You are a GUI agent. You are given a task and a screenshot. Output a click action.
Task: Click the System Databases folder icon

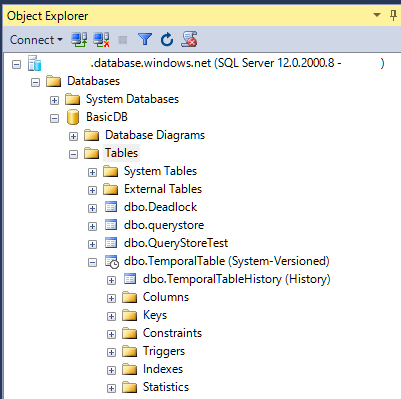(72, 99)
